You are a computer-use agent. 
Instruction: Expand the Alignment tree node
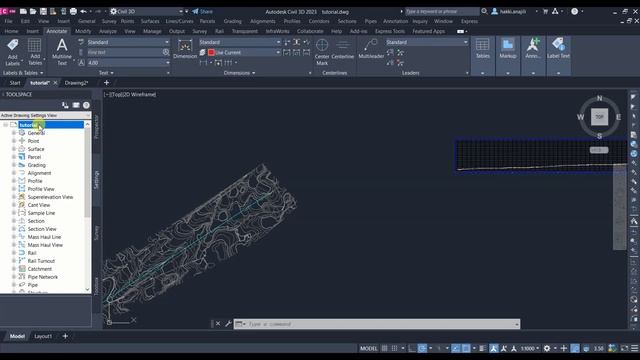coord(14,173)
